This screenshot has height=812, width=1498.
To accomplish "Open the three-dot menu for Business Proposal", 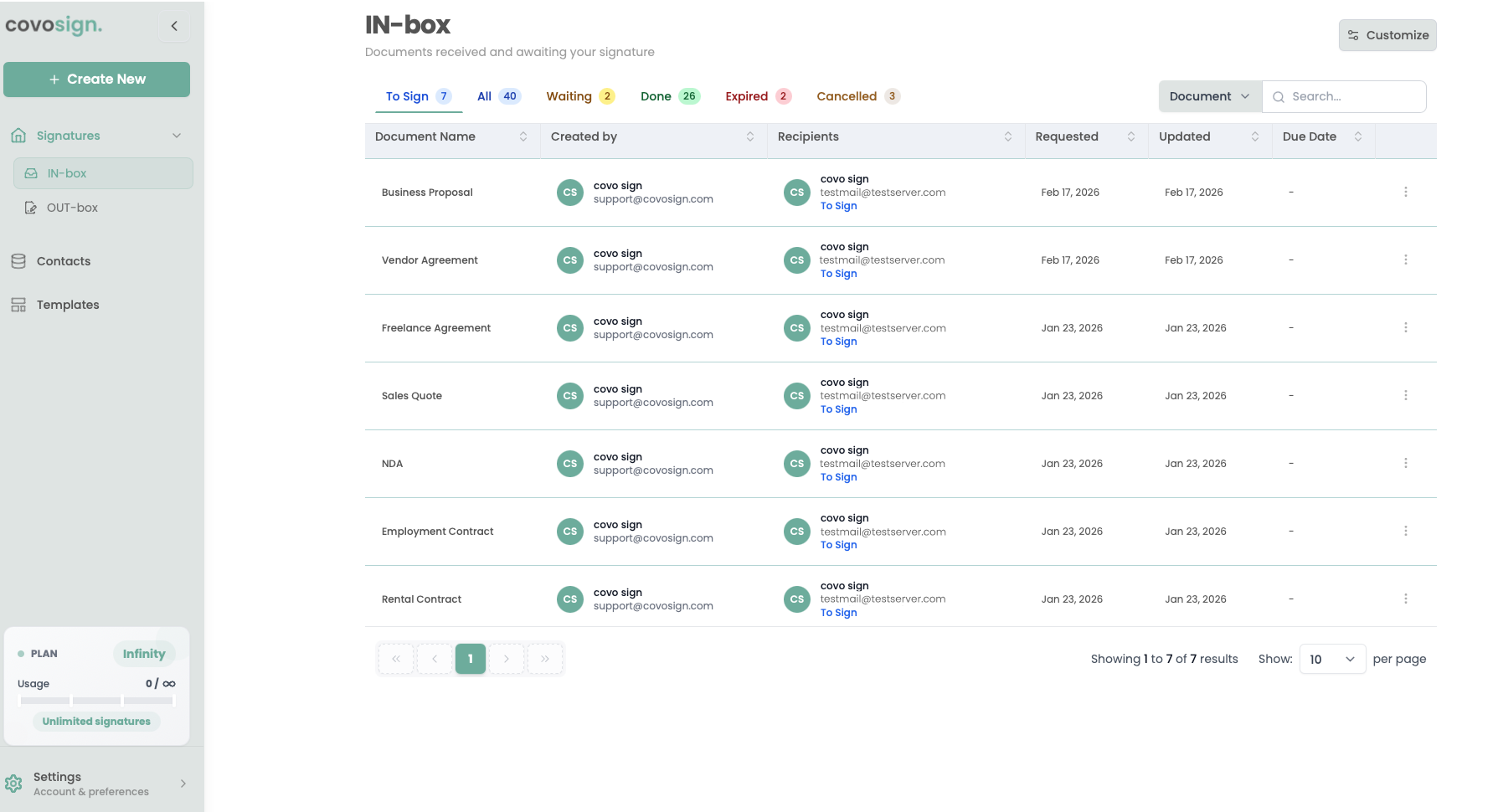I will (1405, 193).
